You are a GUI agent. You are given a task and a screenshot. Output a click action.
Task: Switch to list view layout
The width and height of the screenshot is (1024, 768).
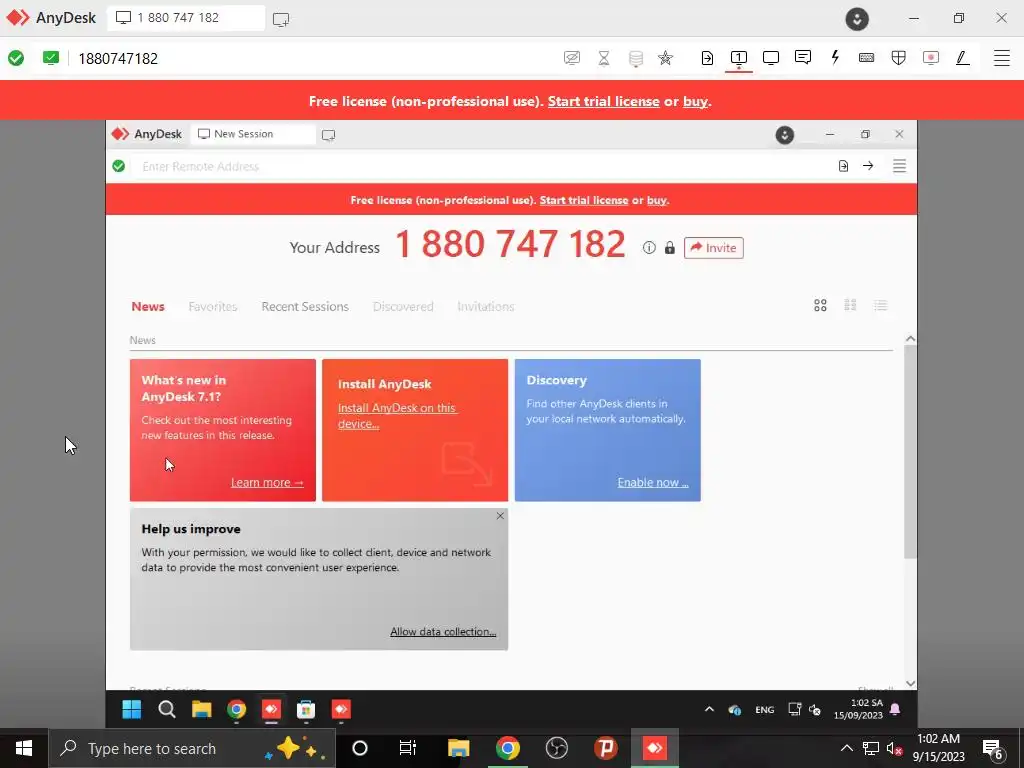(x=880, y=305)
